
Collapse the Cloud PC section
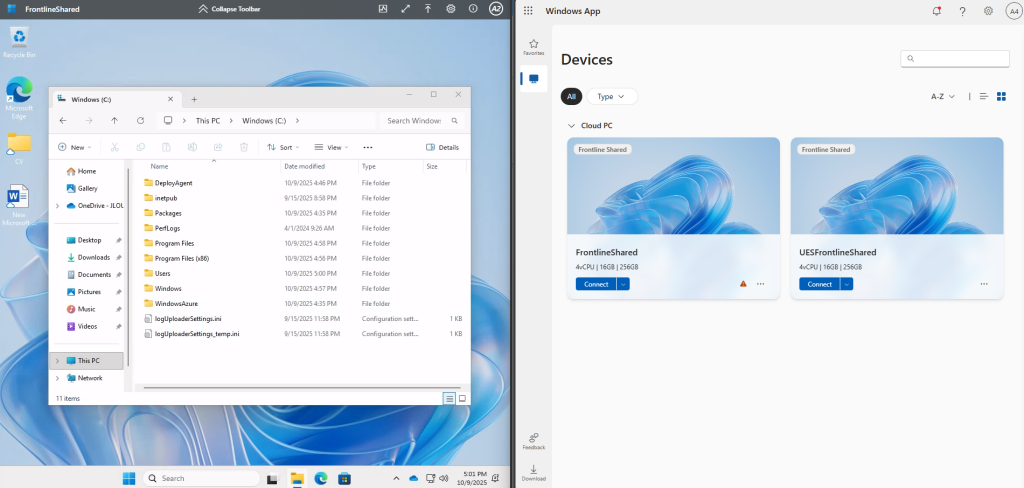(571, 126)
